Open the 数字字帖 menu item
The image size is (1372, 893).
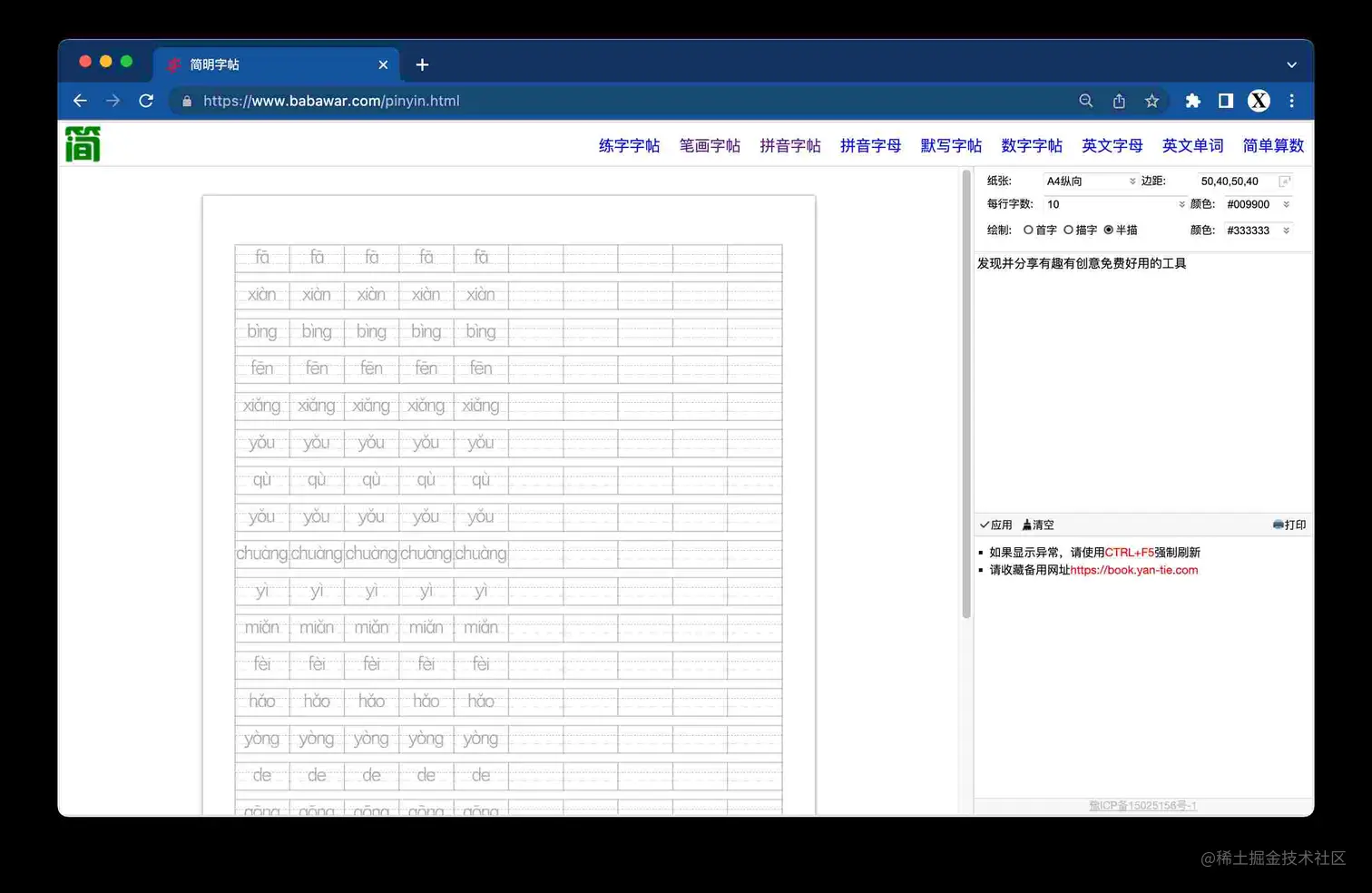tap(1032, 145)
